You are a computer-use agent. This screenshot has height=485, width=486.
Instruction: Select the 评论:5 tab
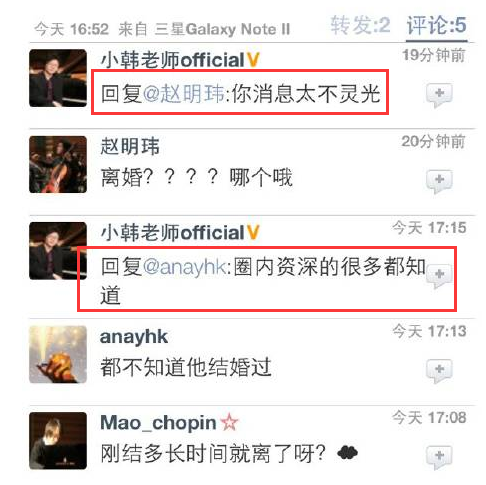[x=436, y=26]
